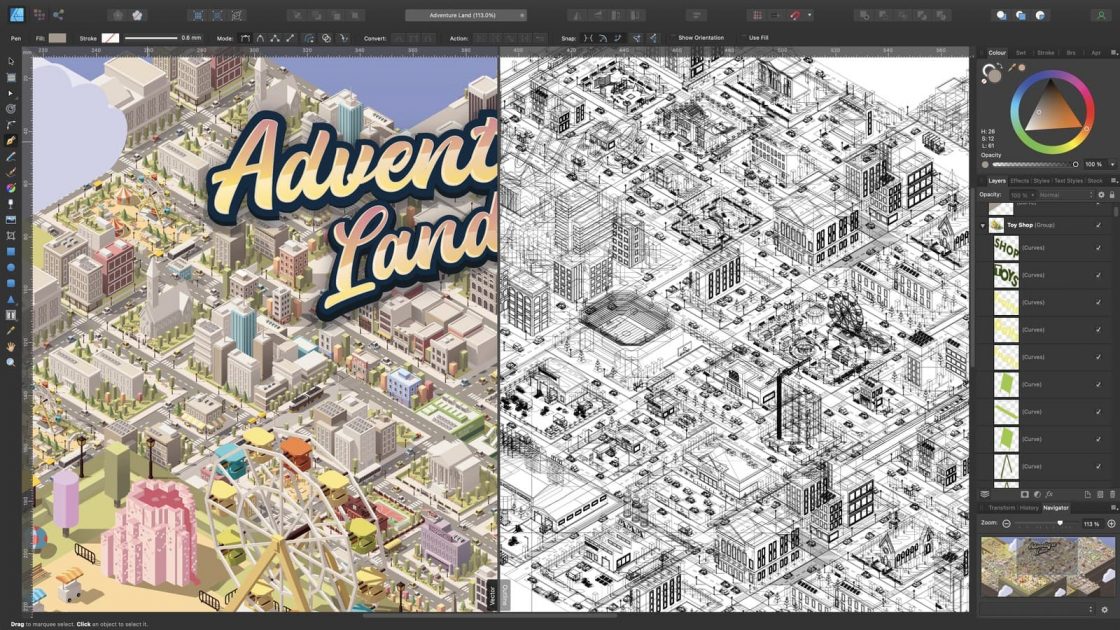
Task: Click the Fill swatch in the context toolbar
Action: tap(57, 36)
